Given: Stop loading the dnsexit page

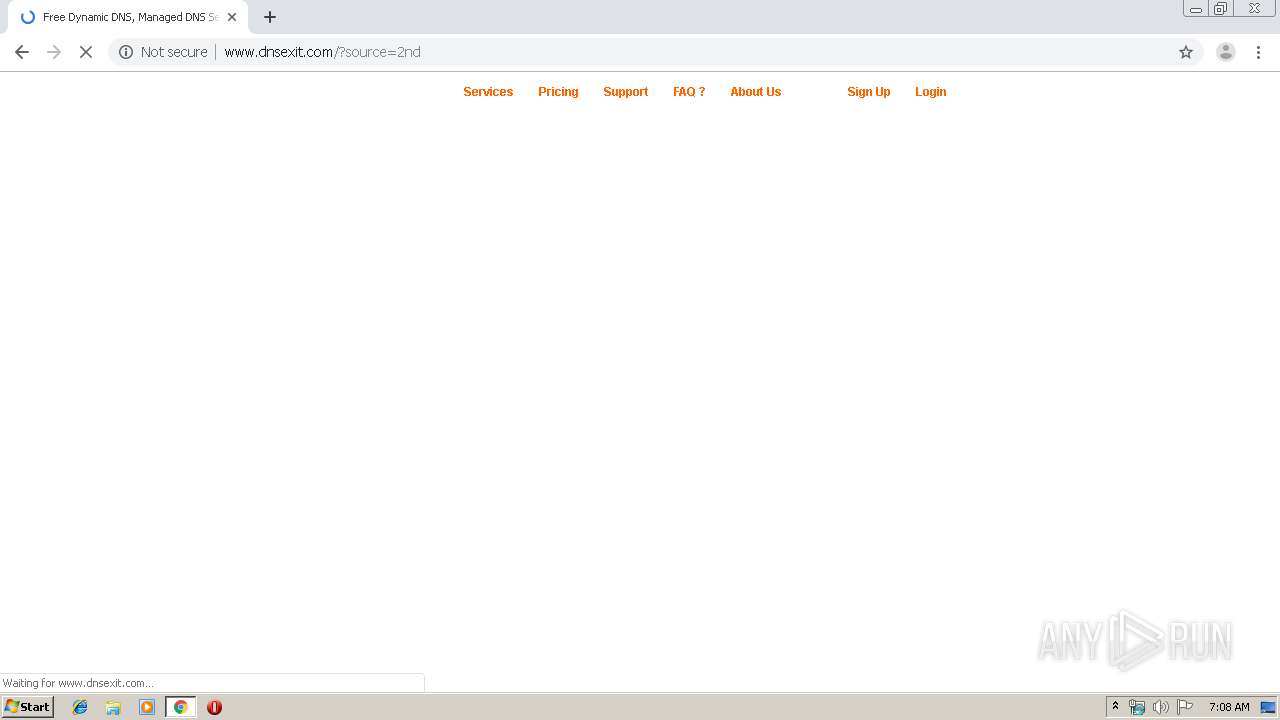Looking at the screenshot, I should click(x=86, y=52).
